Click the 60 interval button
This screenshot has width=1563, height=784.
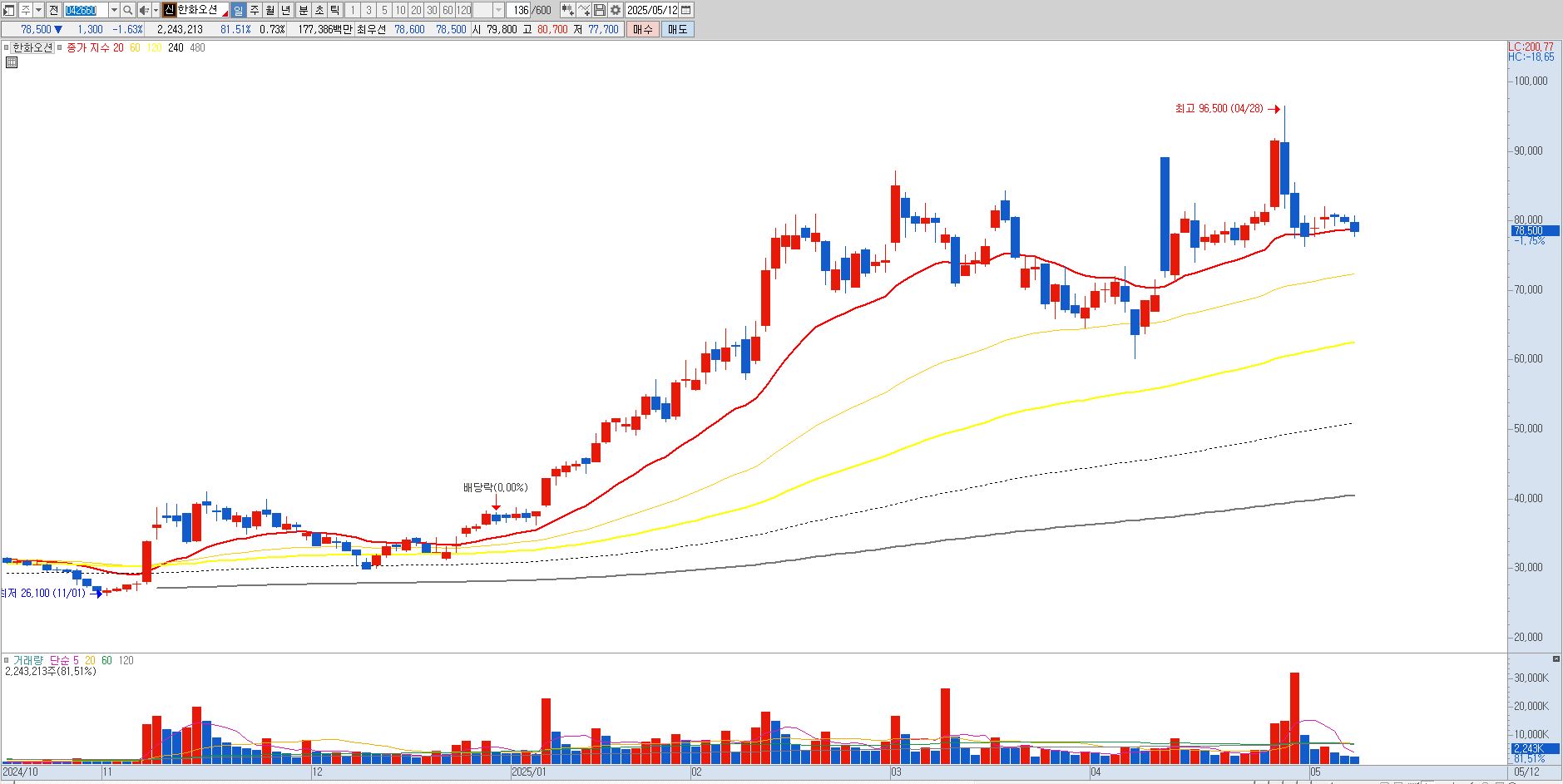448,10
